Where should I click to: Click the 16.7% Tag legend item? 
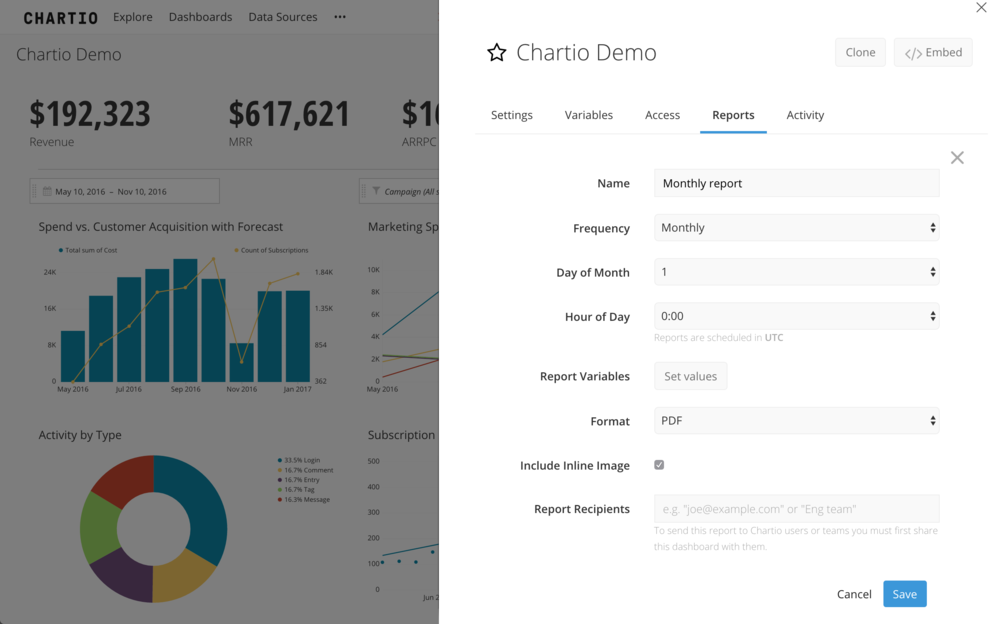coord(296,489)
